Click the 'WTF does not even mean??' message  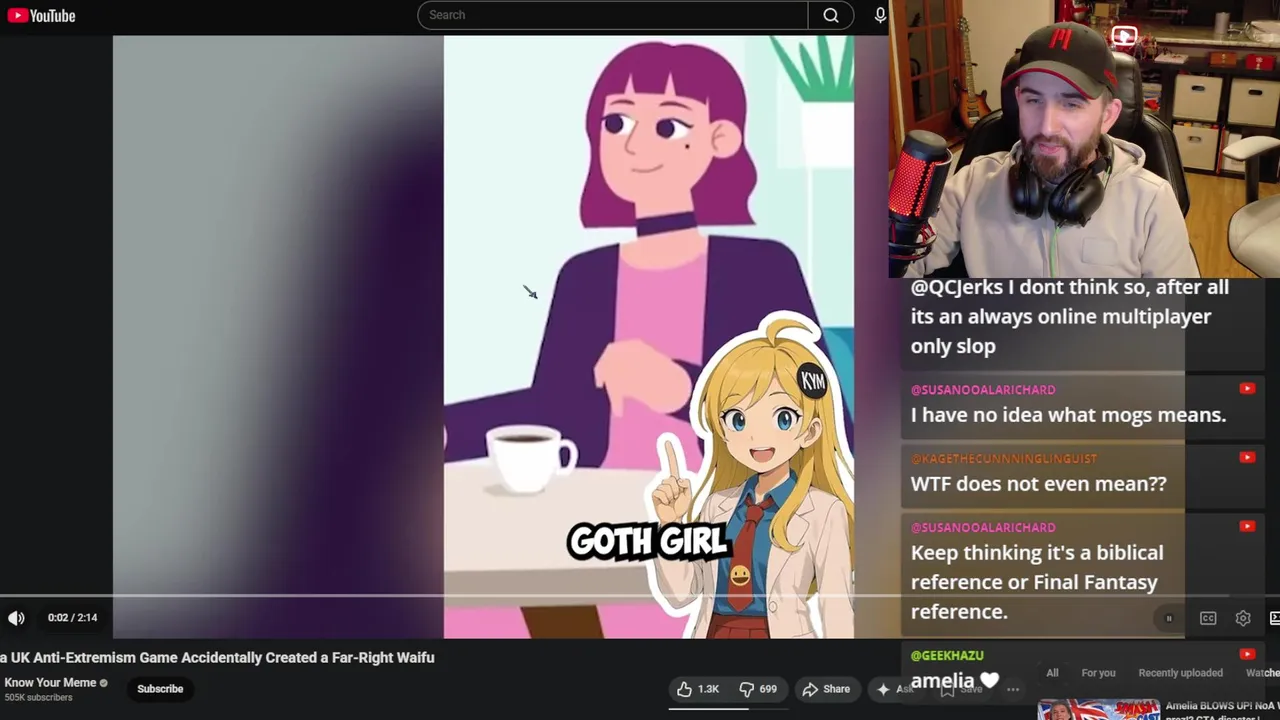coord(1038,484)
